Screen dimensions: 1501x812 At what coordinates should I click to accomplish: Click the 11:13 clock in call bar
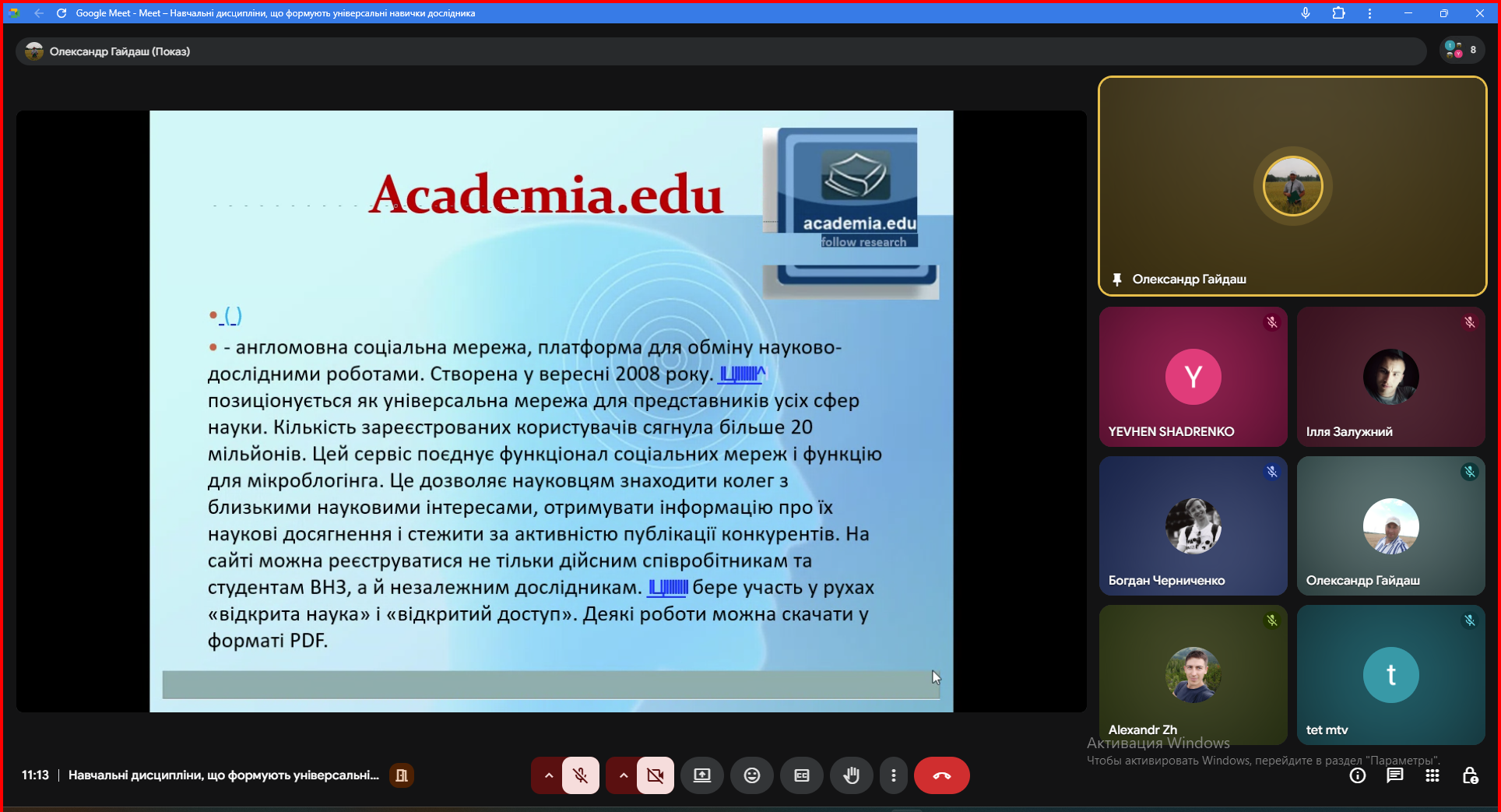coord(35,775)
